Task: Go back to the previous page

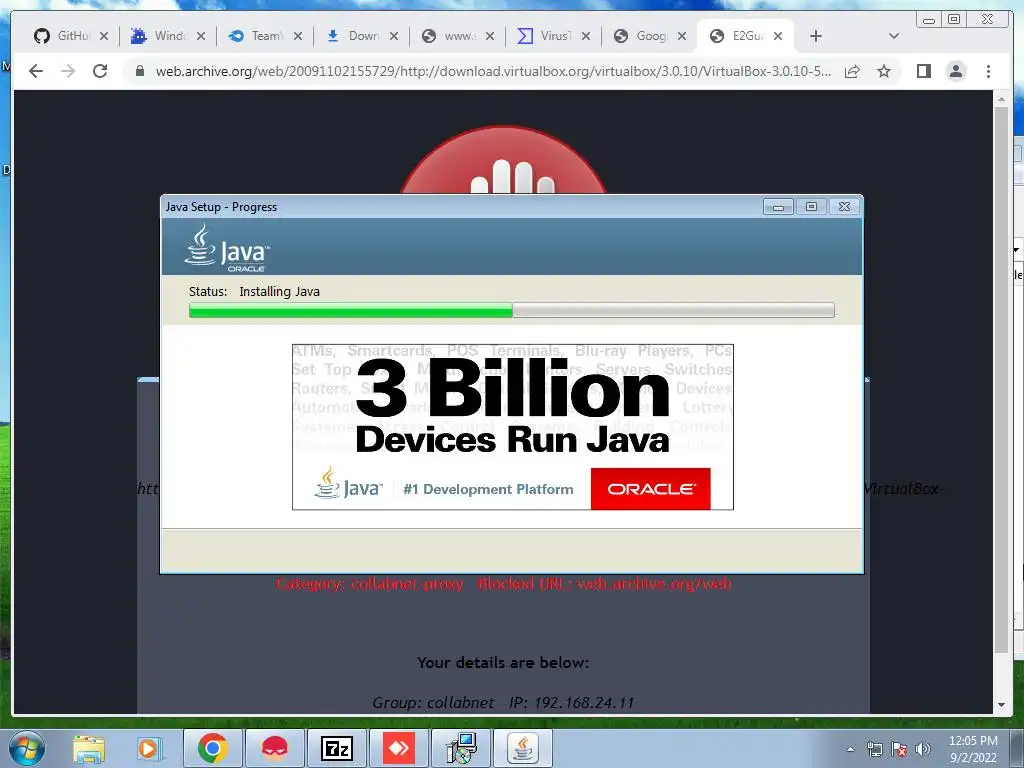Action: [x=36, y=71]
